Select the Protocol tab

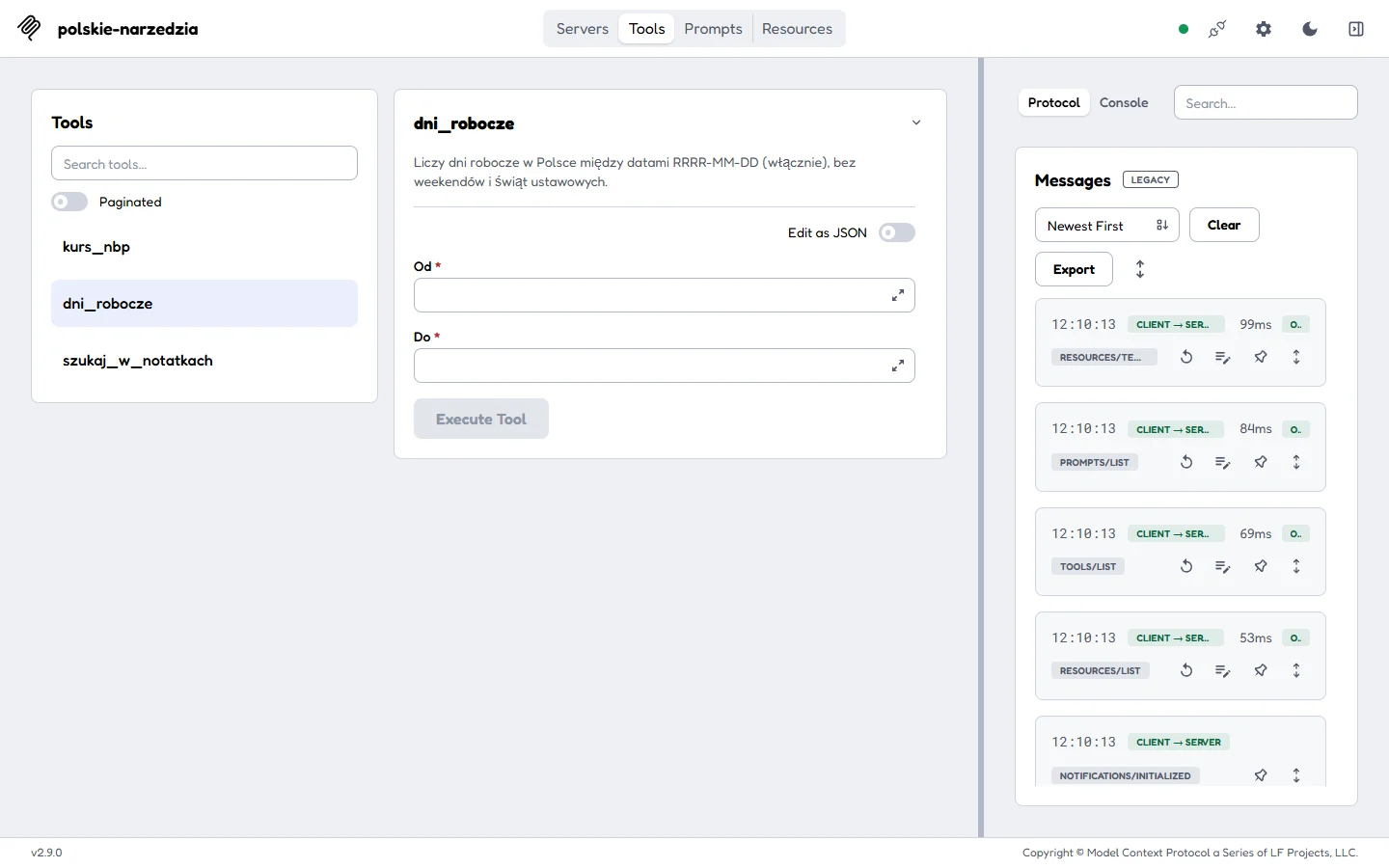[1054, 102]
